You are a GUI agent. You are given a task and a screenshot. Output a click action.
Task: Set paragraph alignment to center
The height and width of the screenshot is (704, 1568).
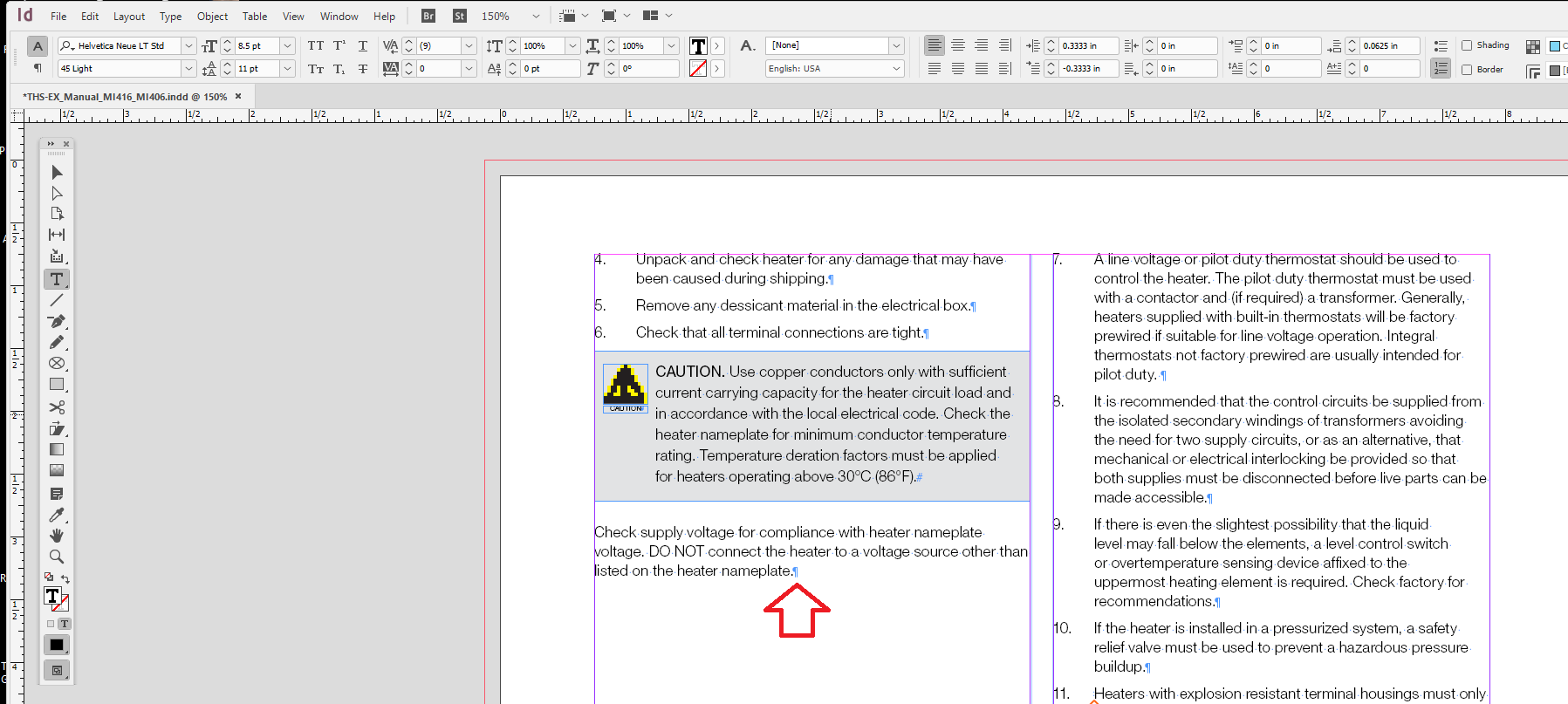pos(958,45)
